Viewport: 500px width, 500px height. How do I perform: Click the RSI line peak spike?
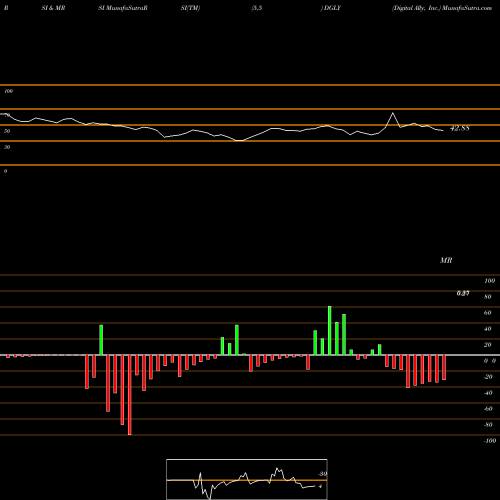click(x=393, y=114)
